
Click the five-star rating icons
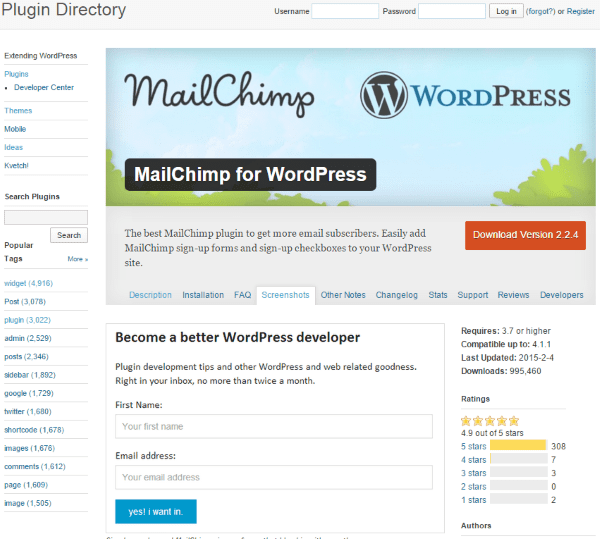[x=490, y=421]
